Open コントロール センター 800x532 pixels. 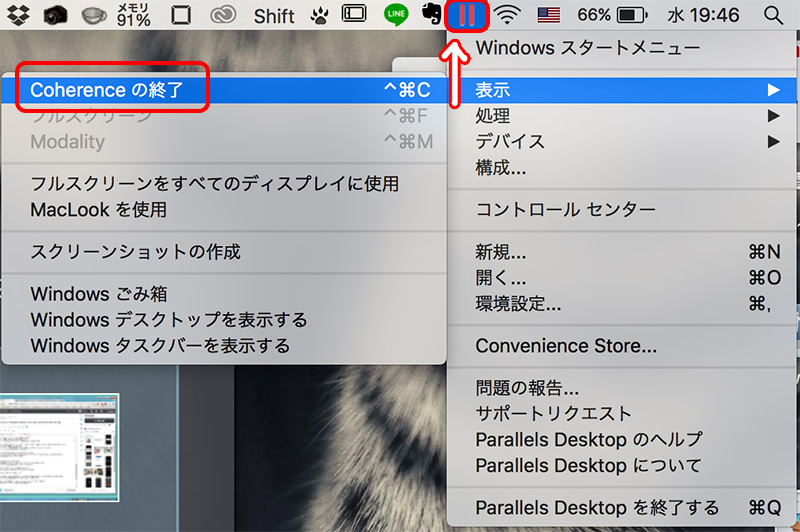point(622,210)
